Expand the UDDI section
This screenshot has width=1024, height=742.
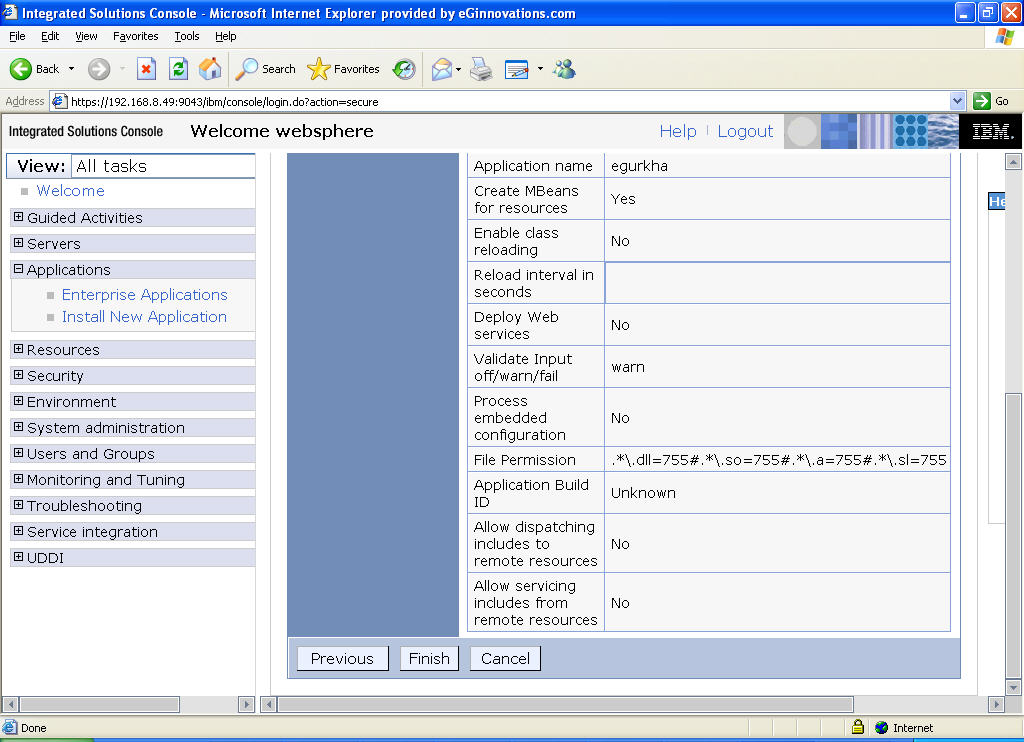pos(18,557)
